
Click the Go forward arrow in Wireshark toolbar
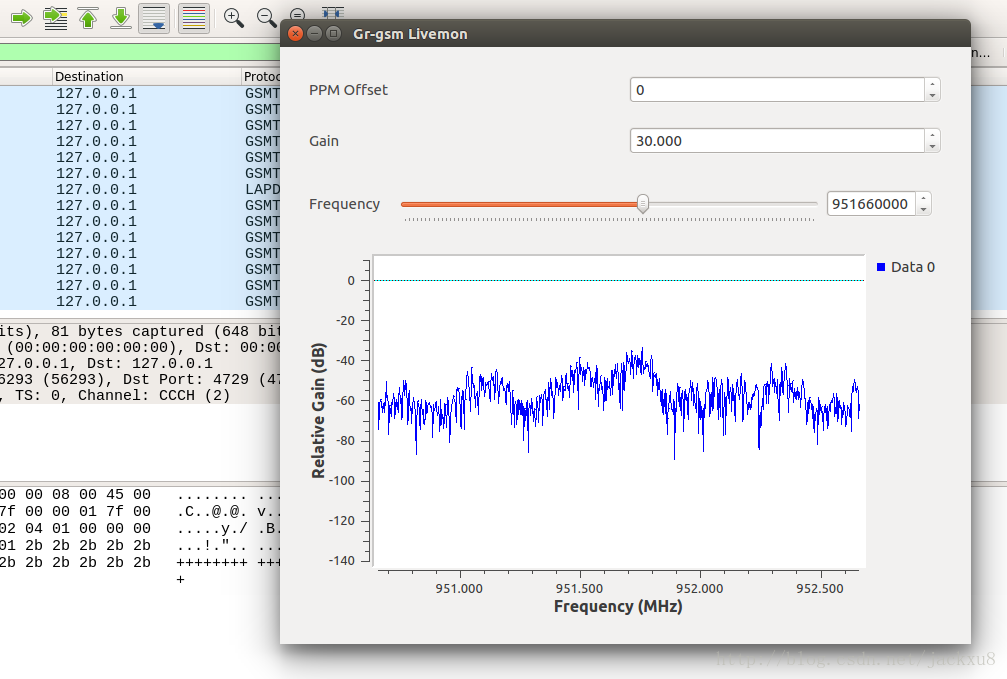pos(22,18)
